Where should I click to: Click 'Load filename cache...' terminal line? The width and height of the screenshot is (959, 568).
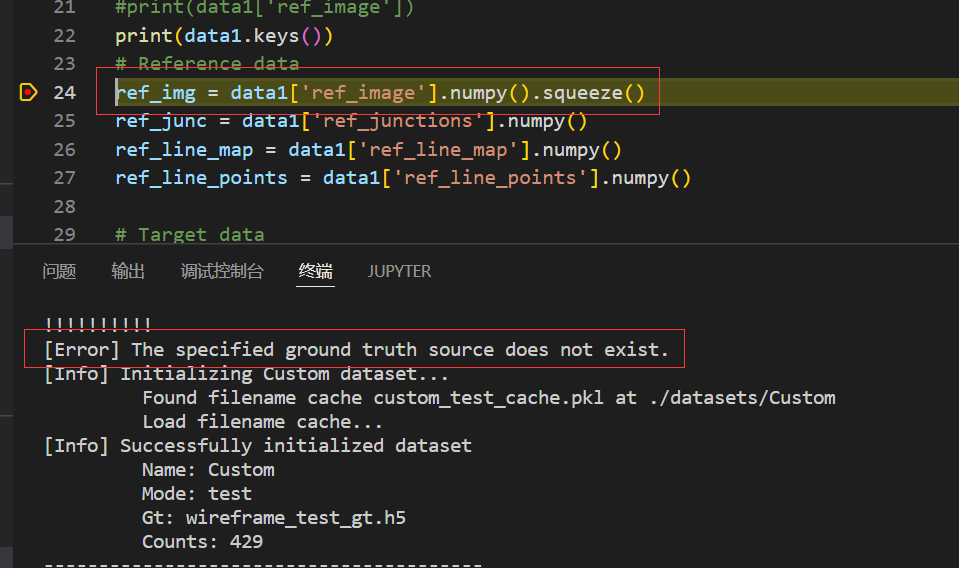[x=262, y=422]
